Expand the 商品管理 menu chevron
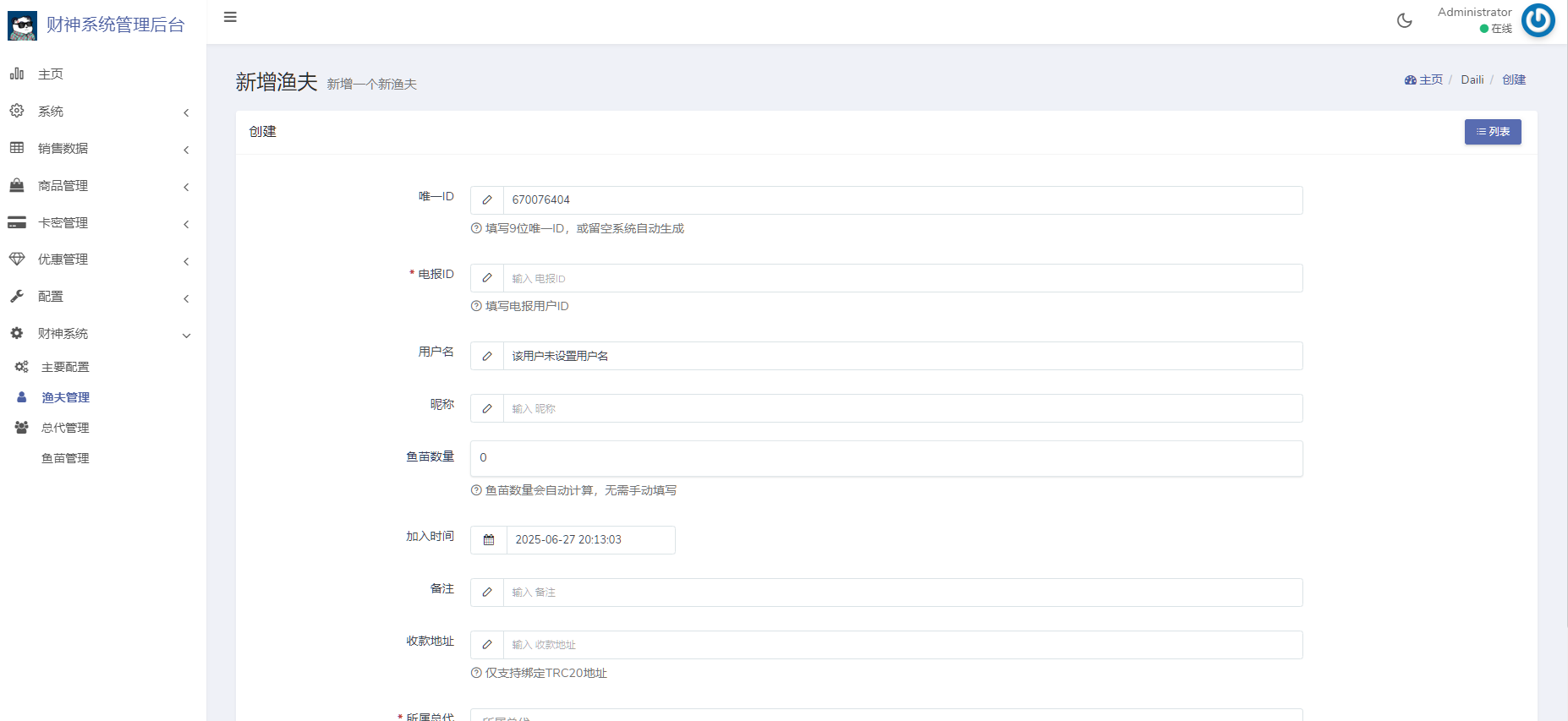This screenshot has height=721, width=1568. (186, 187)
